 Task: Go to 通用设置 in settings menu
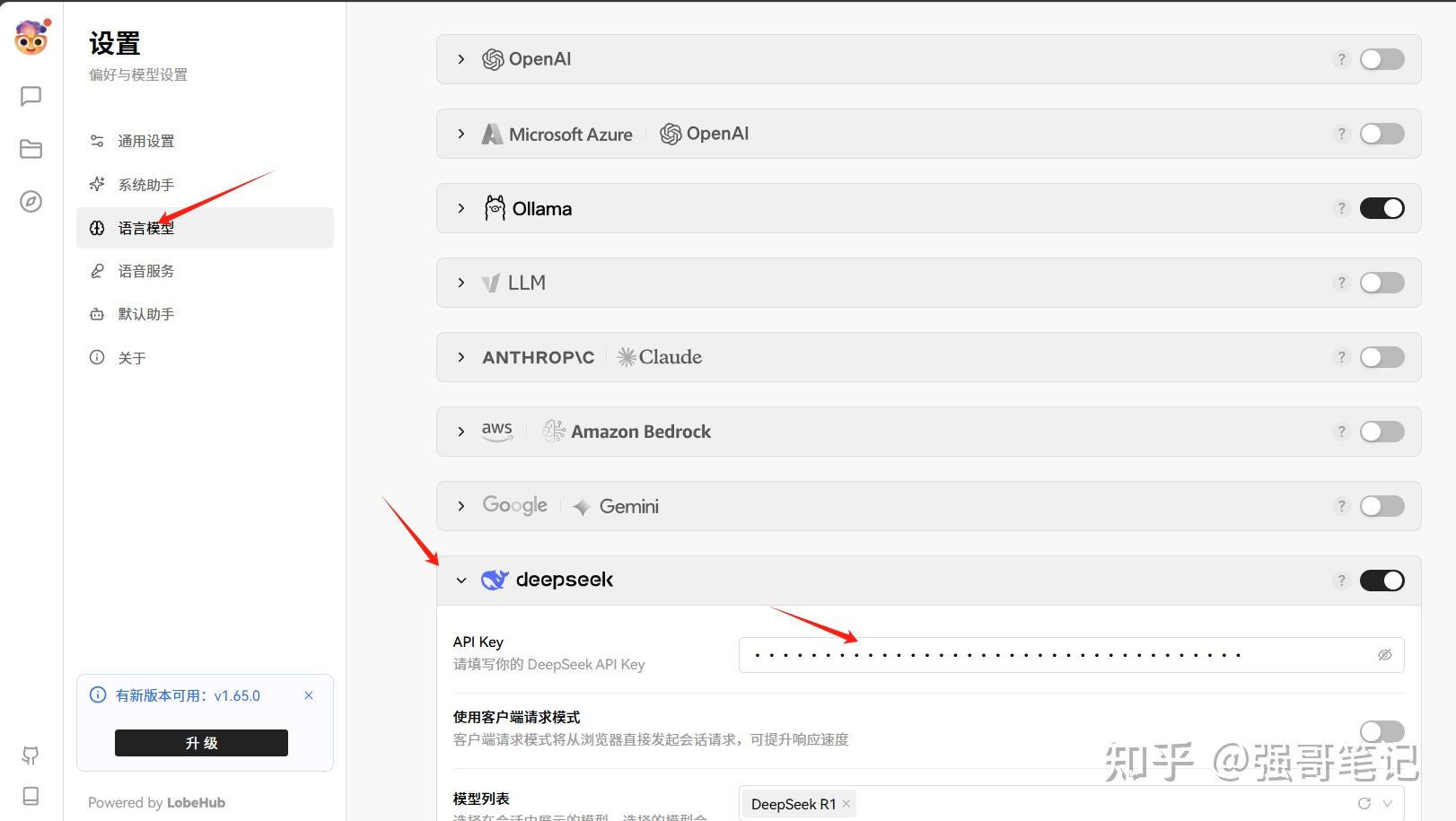point(205,141)
